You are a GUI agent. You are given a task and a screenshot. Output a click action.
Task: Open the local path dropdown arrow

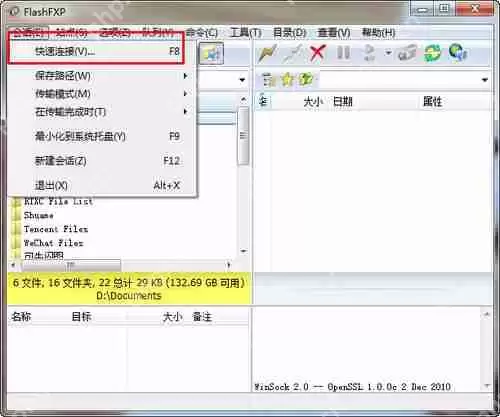tap(242, 80)
